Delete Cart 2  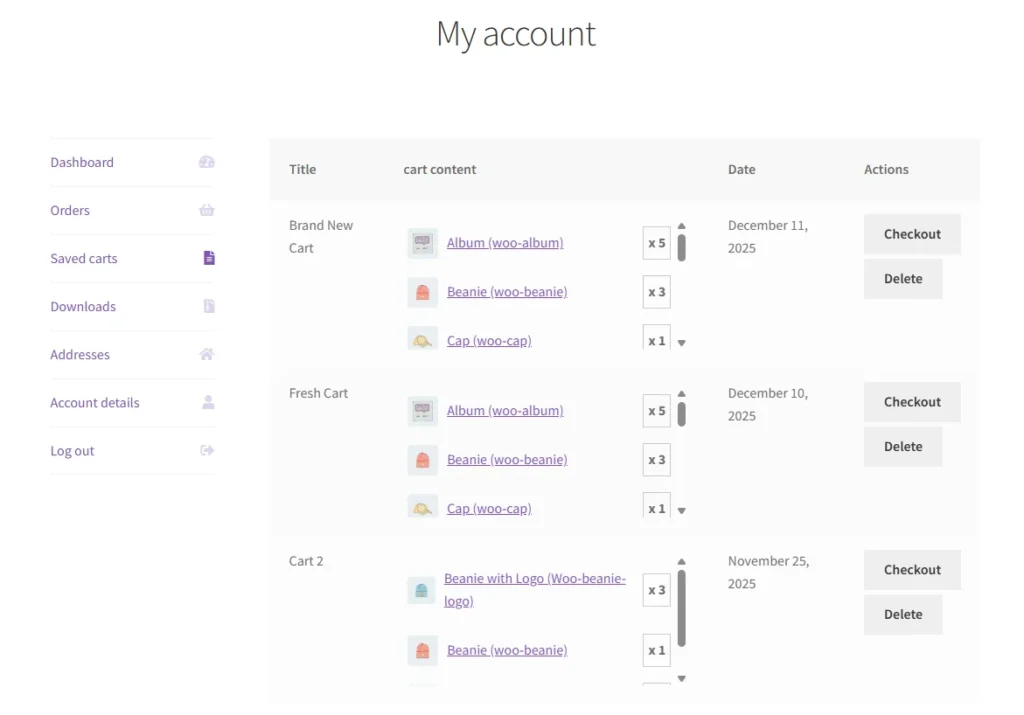pyautogui.click(x=903, y=614)
